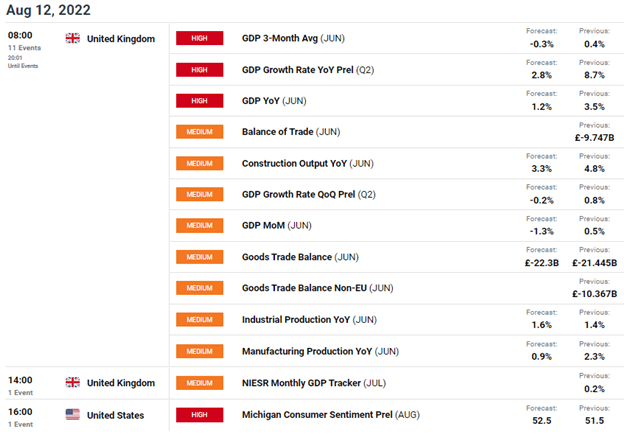The width and height of the screenshot is (624, 434).
Task: Click the United States flag icon
Action: click(73, 414)
